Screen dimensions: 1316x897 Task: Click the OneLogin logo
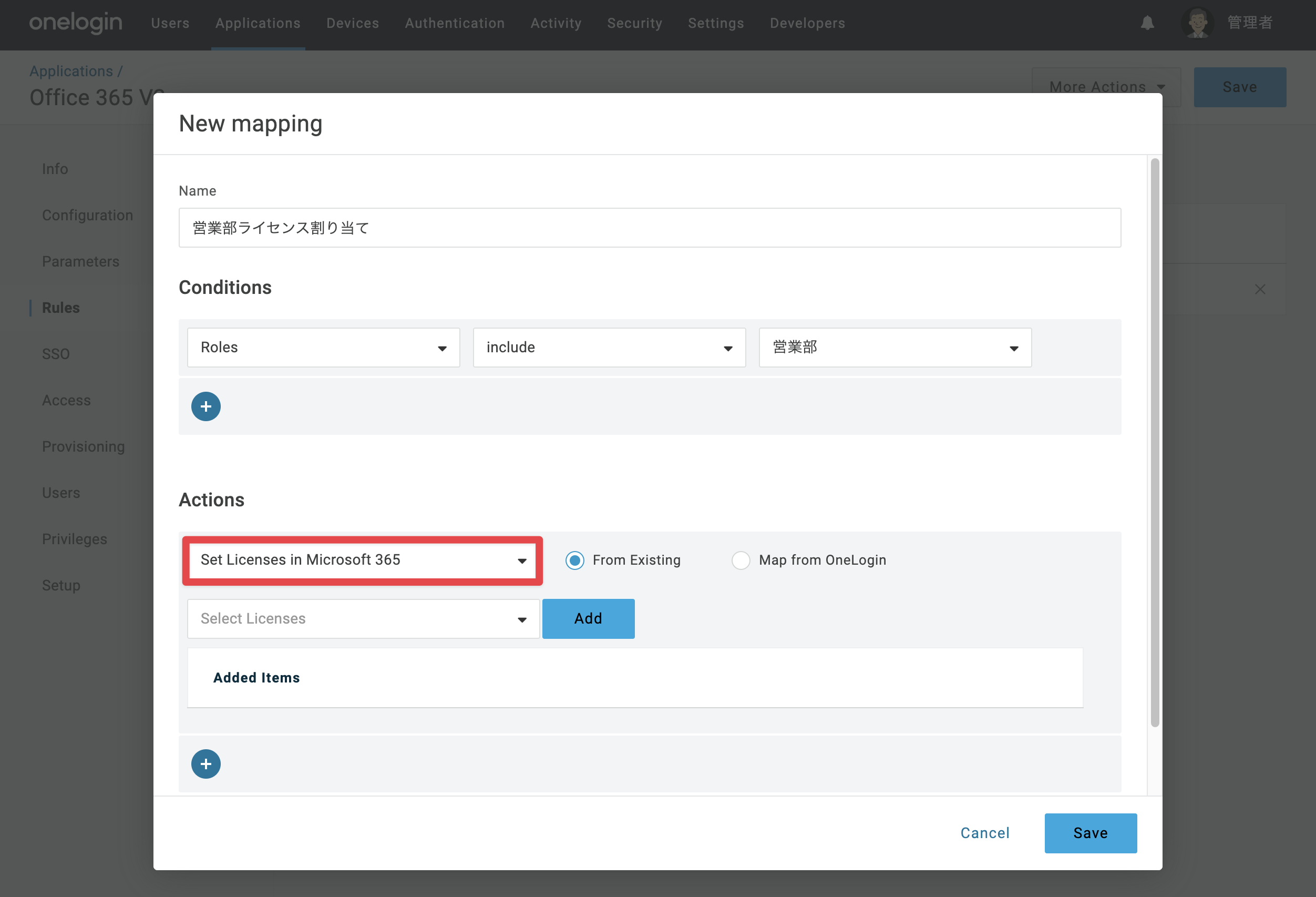pos(76,23)
